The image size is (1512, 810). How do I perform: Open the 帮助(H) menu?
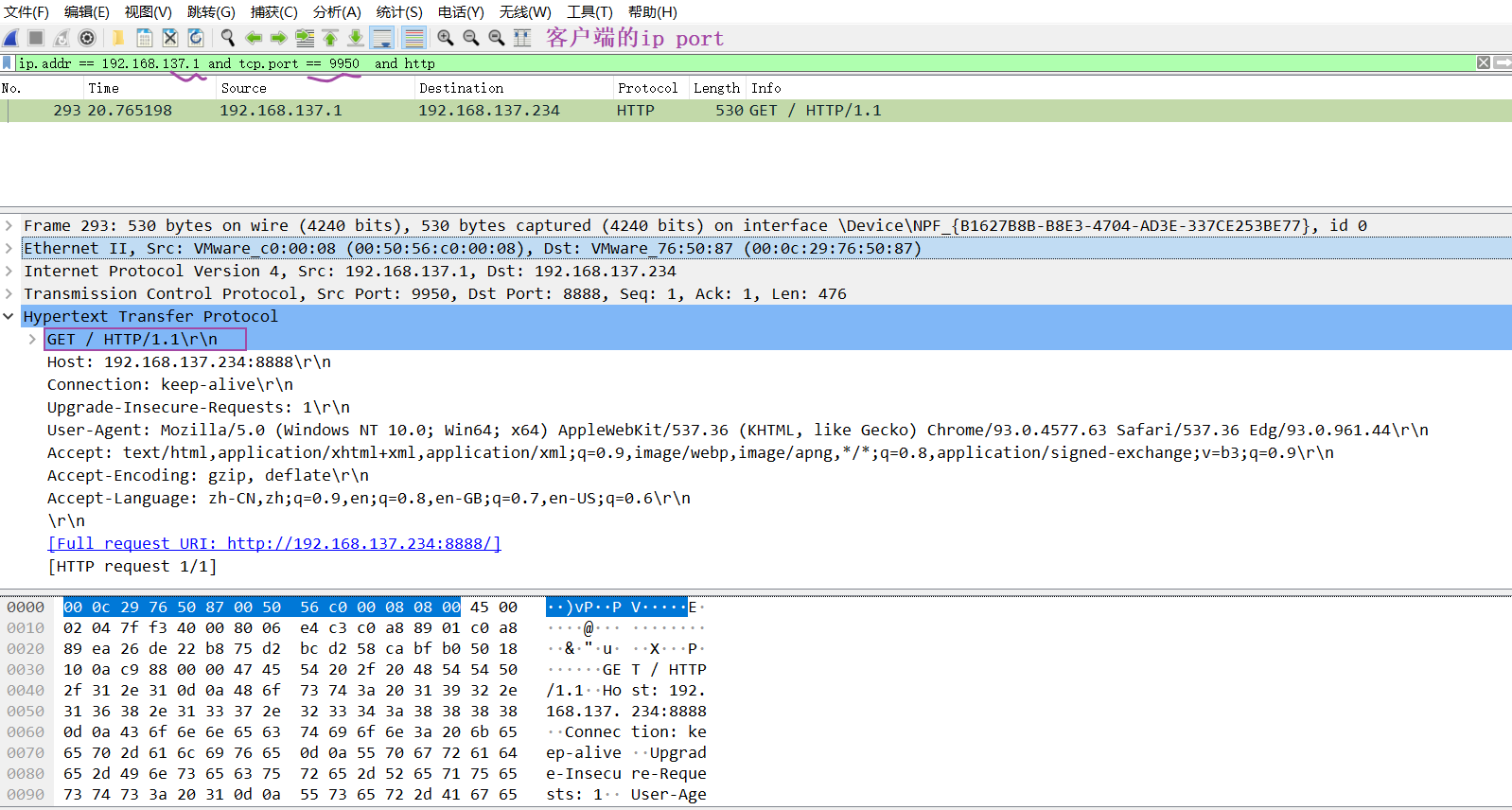pyautogui.click(x=653, y=12)
